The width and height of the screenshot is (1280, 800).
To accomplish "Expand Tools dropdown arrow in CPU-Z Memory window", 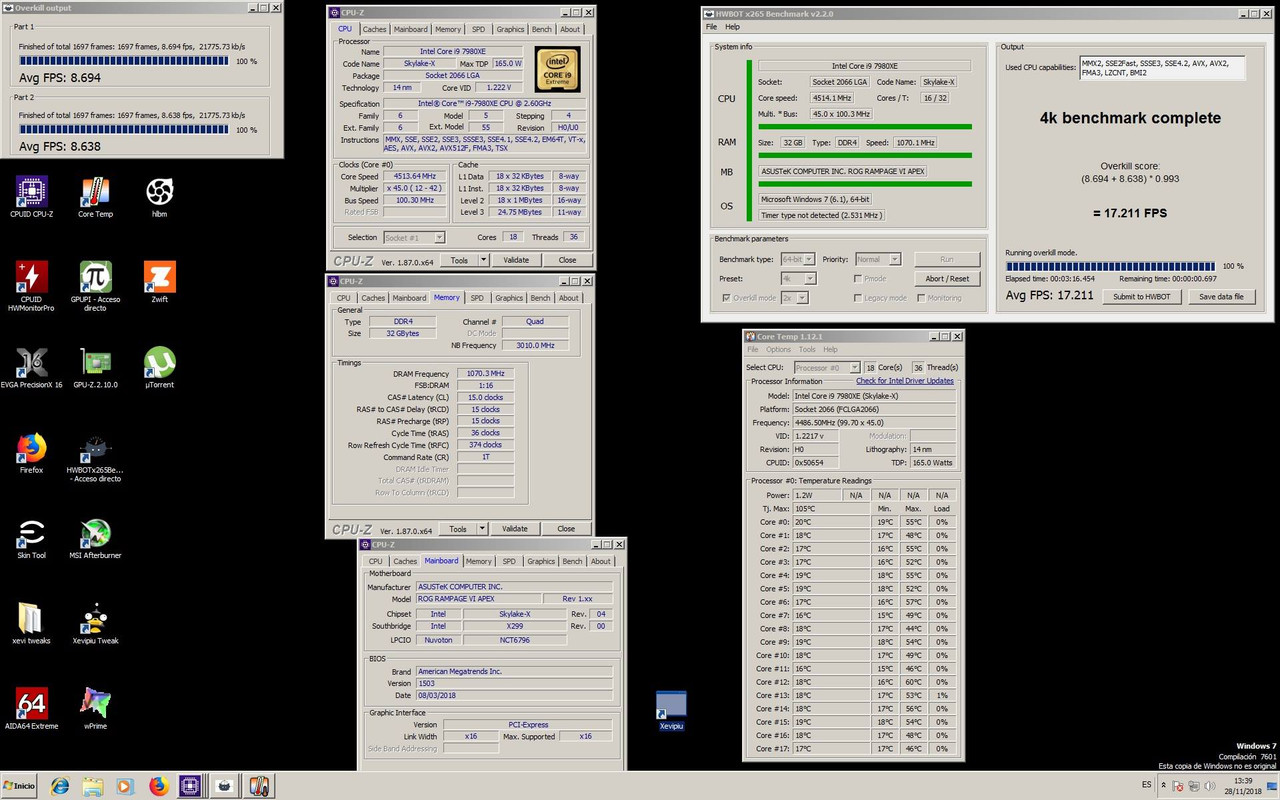I will (x=482, y=529).
